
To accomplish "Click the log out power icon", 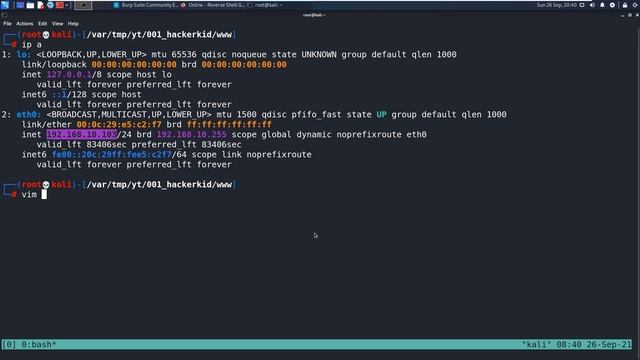I will tap(636, 5).
